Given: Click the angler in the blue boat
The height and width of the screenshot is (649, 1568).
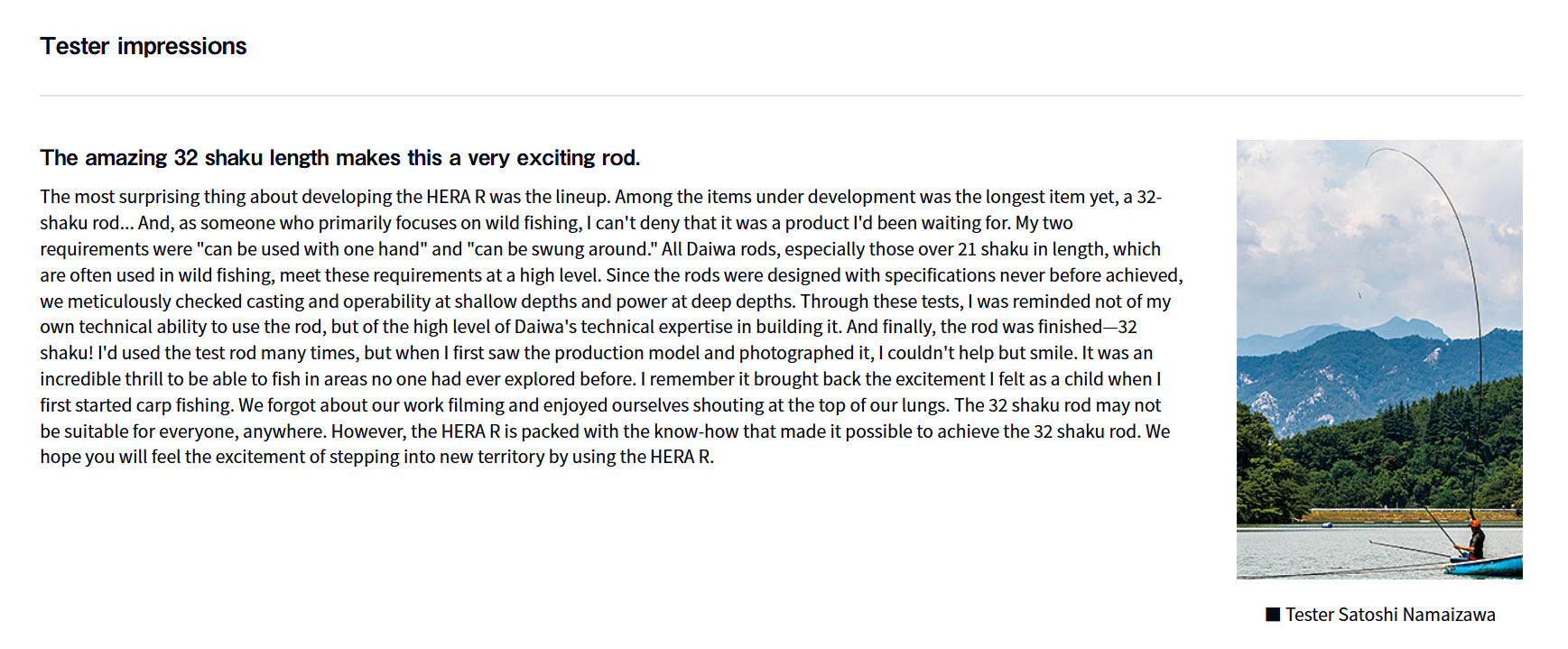Looking at the screenshot, I should click(x=1475, y=540).
